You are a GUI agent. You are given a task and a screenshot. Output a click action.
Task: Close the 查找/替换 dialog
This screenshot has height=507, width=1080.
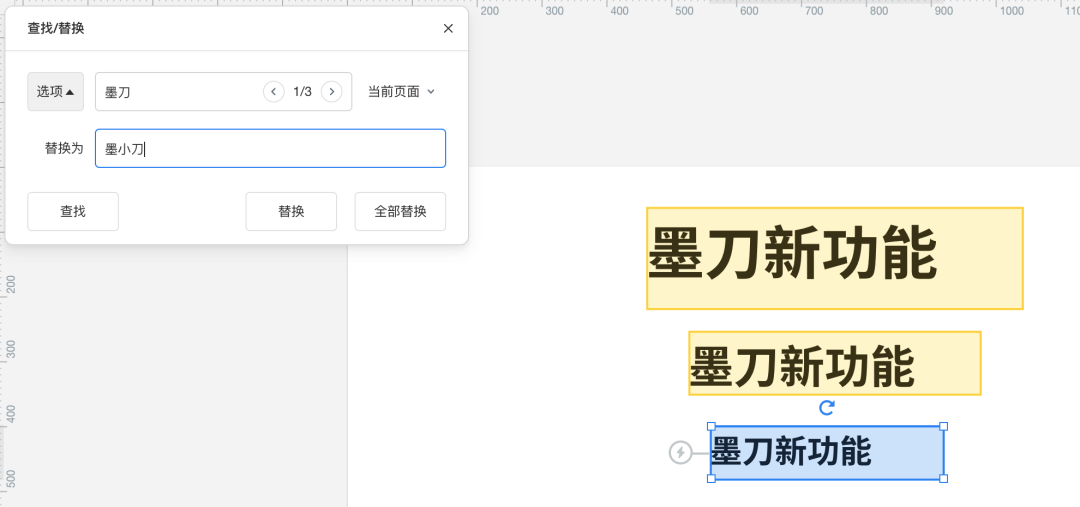(448, 28)
